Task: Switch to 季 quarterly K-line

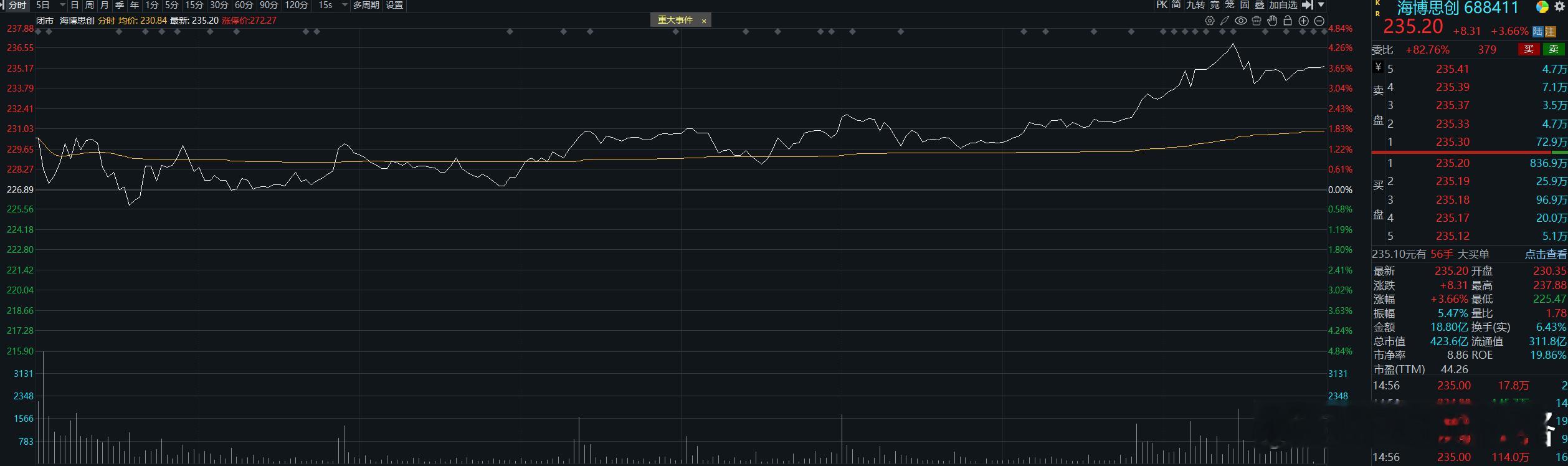Action: tap(120, 5)
